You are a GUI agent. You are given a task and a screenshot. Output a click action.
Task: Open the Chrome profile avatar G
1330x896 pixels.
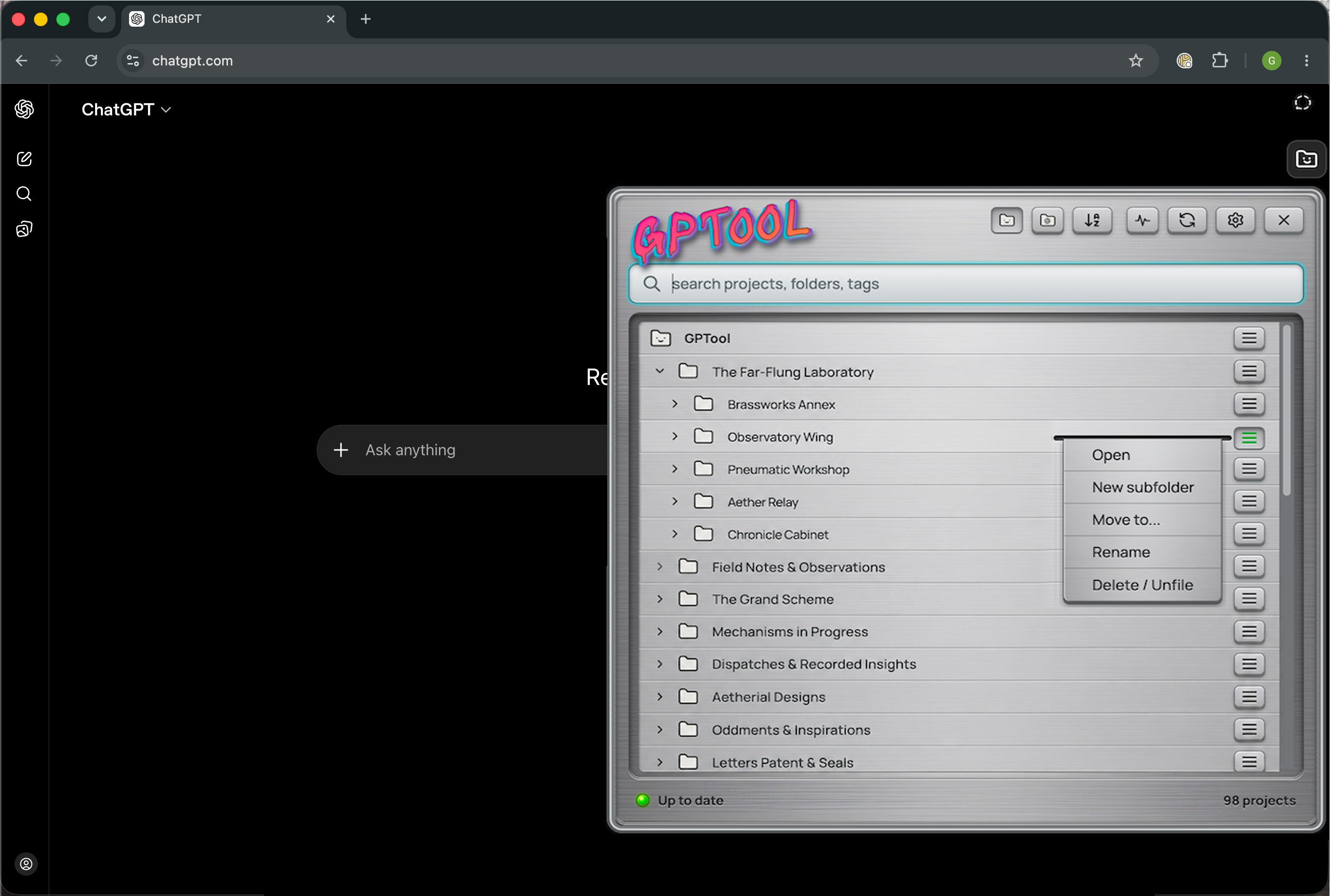1271,61
